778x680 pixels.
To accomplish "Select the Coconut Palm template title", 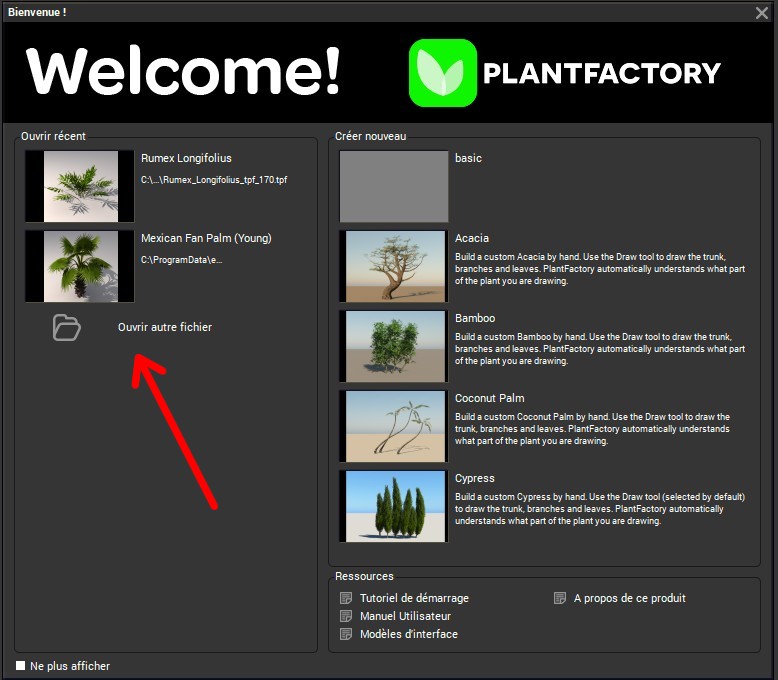I will 490,398.
